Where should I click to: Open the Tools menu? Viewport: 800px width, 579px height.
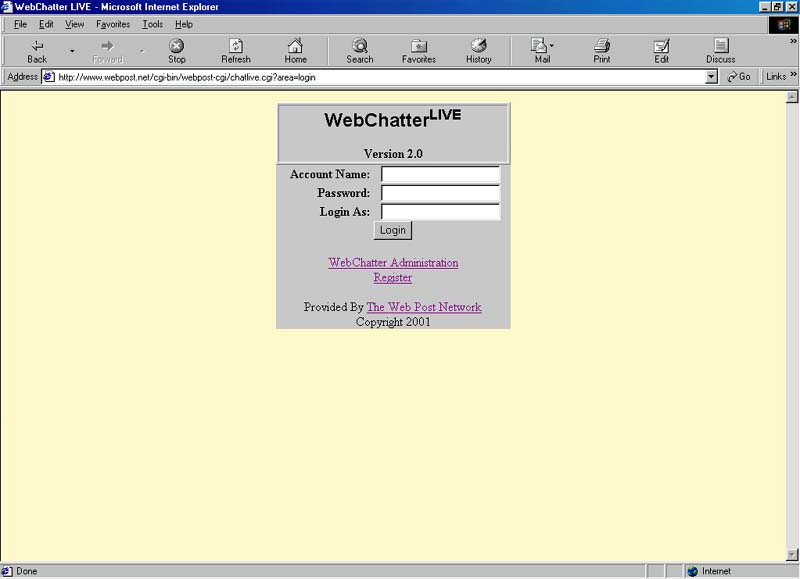152,24
